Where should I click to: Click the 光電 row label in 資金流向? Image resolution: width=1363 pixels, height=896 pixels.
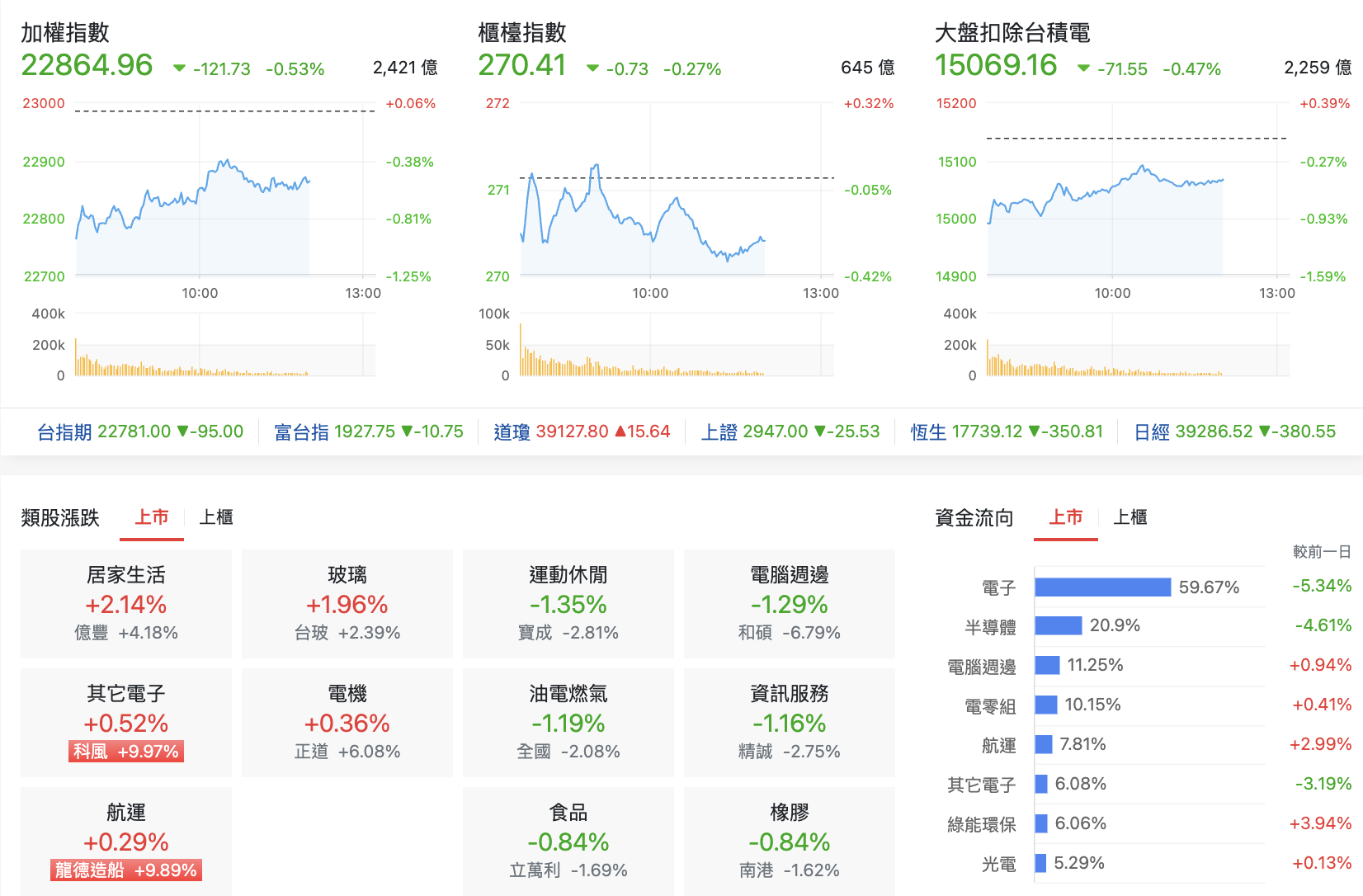point(998,865)
